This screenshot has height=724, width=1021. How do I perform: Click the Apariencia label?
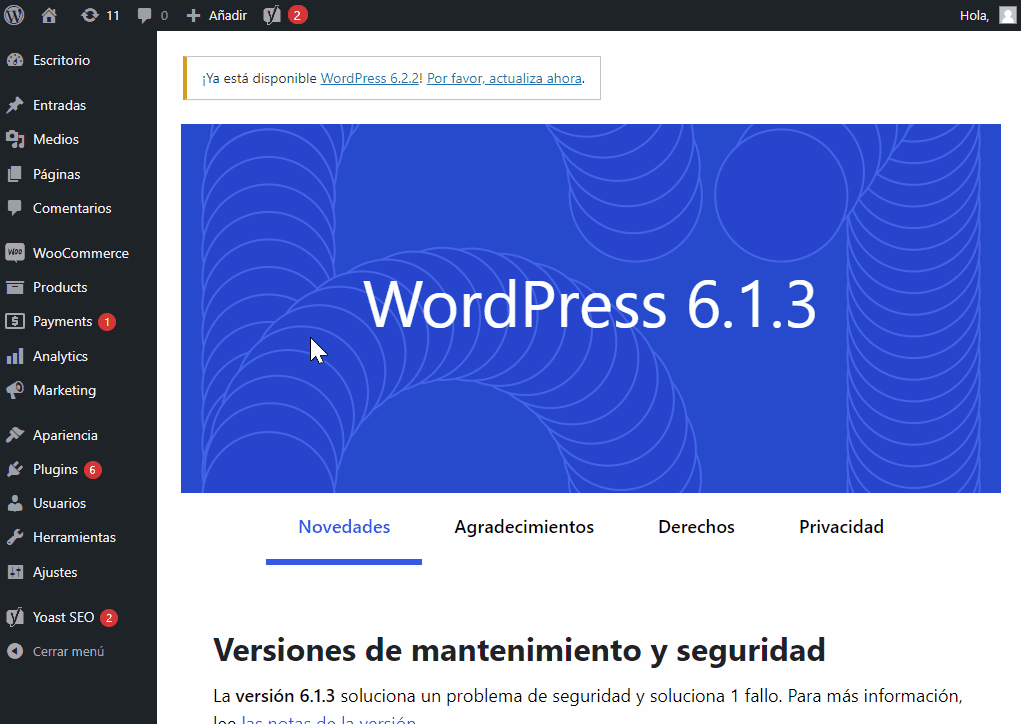pos(65,435)
